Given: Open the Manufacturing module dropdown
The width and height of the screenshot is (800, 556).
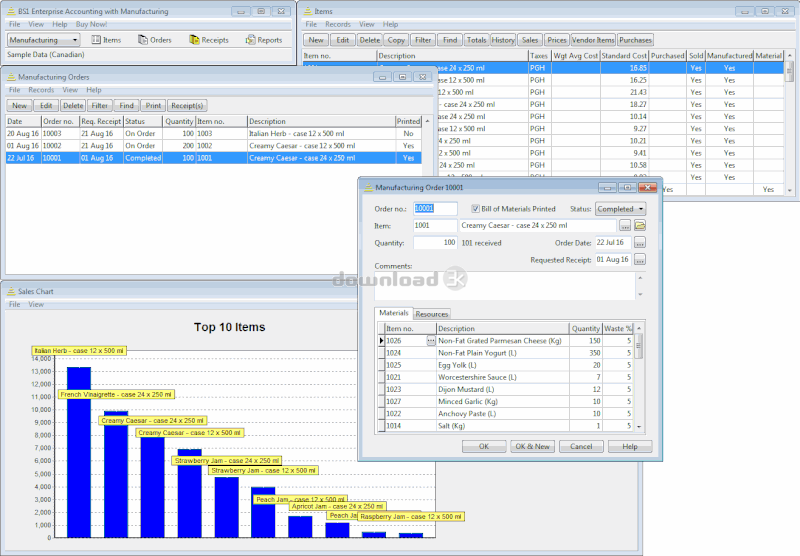Looking at the screenshot, I should pos(43,40).
